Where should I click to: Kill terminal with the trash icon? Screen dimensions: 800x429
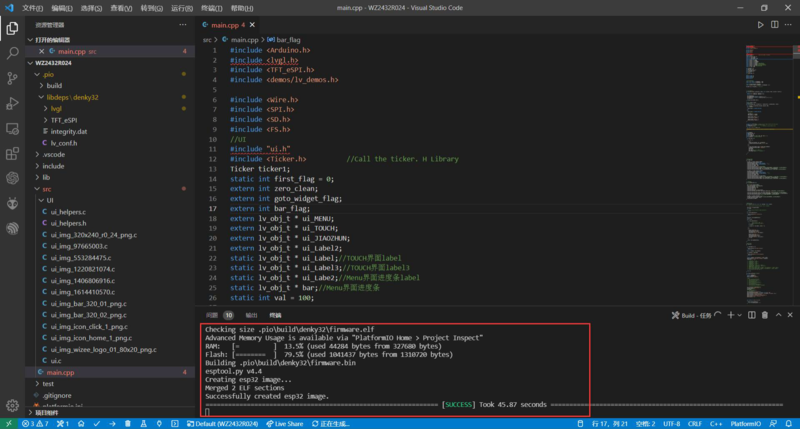(765, 315)
